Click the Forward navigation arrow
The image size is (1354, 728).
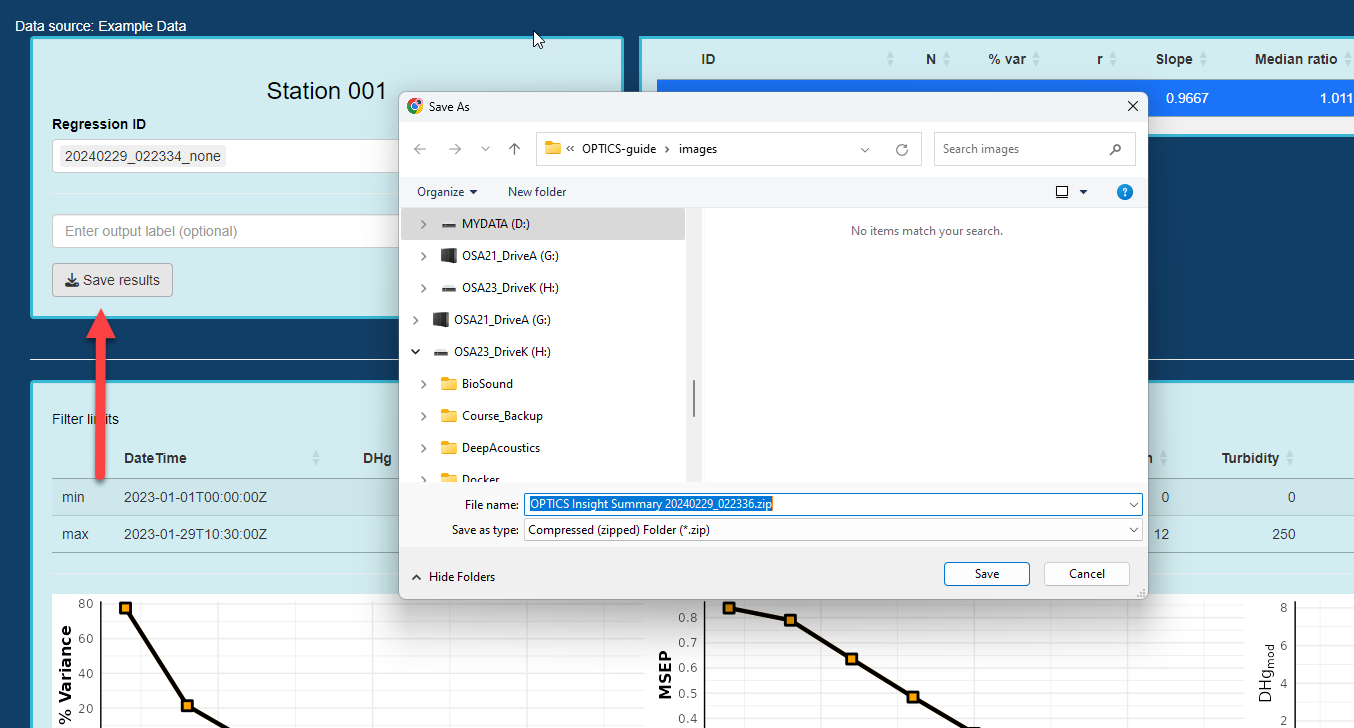click(454, 149)
